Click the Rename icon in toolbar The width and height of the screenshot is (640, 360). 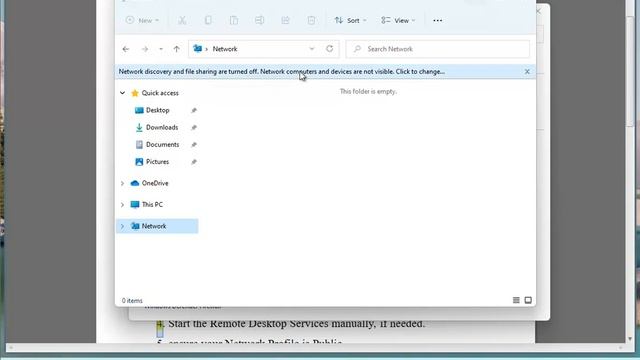pos(260,20)
